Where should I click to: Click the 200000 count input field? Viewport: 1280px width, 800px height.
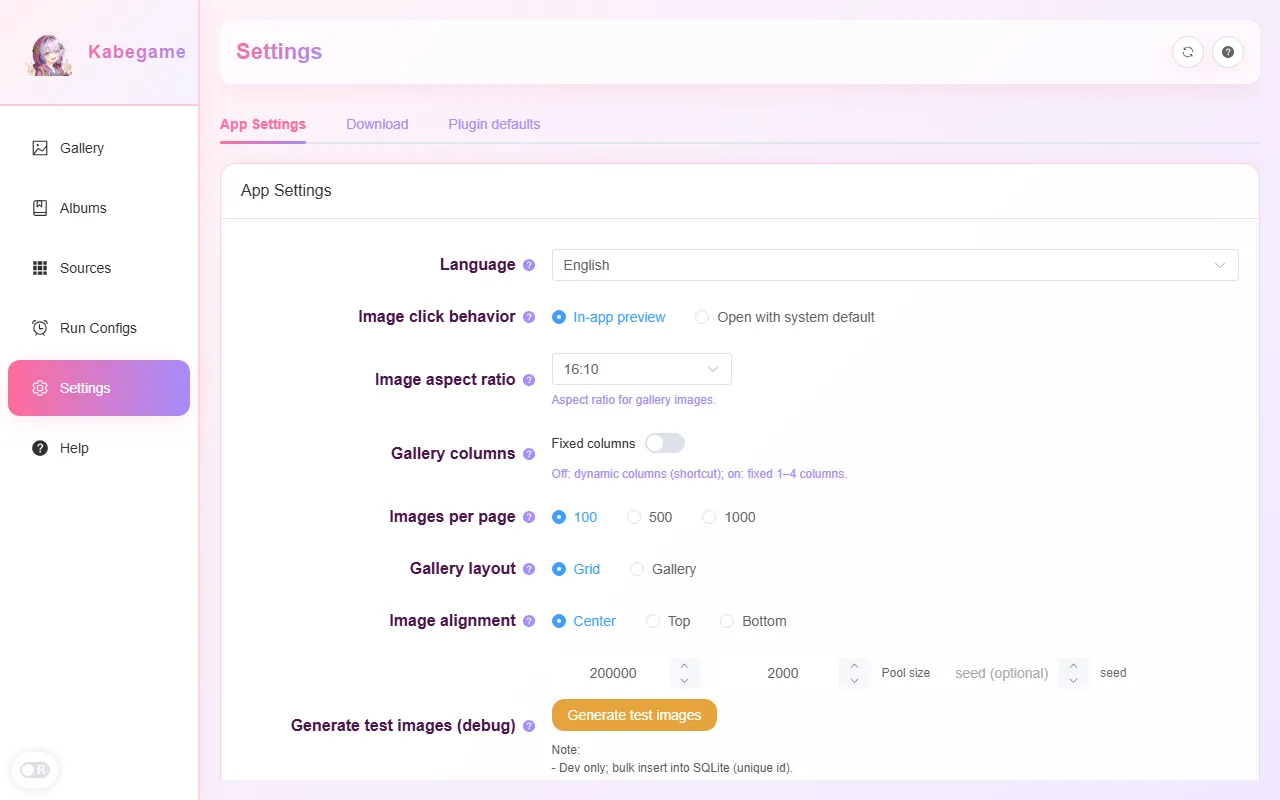click(613, 673)
